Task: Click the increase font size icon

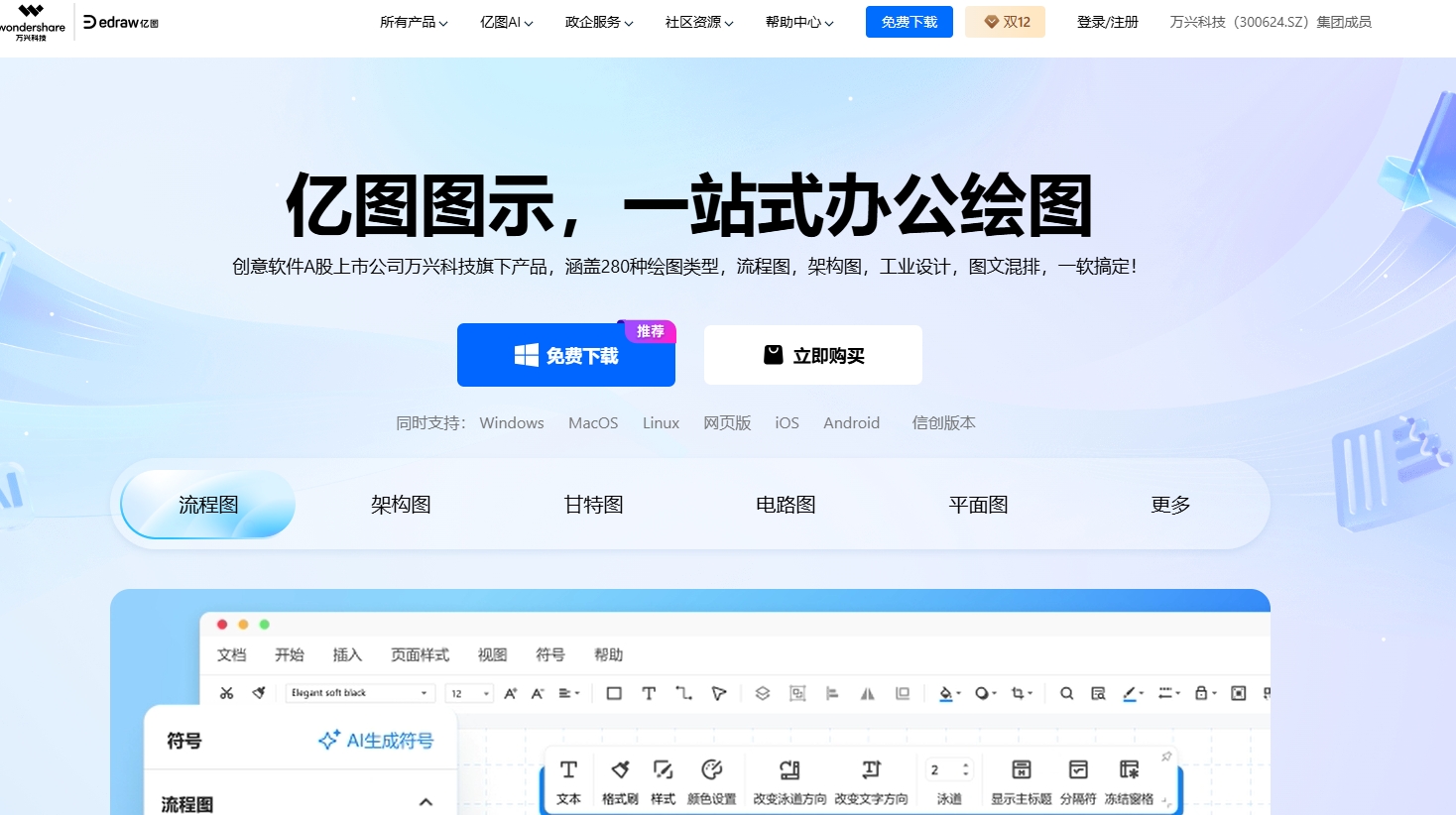Action: (x=511, y=693)
